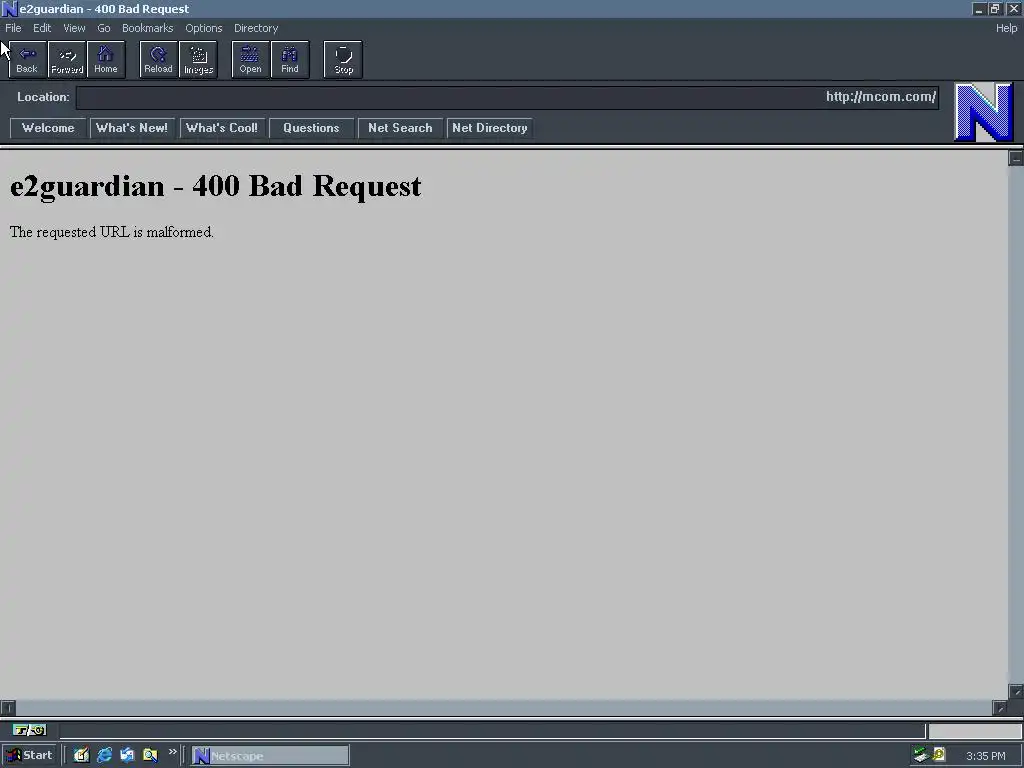Open the Options menu

pyautogui.click(x=204, y=28)
